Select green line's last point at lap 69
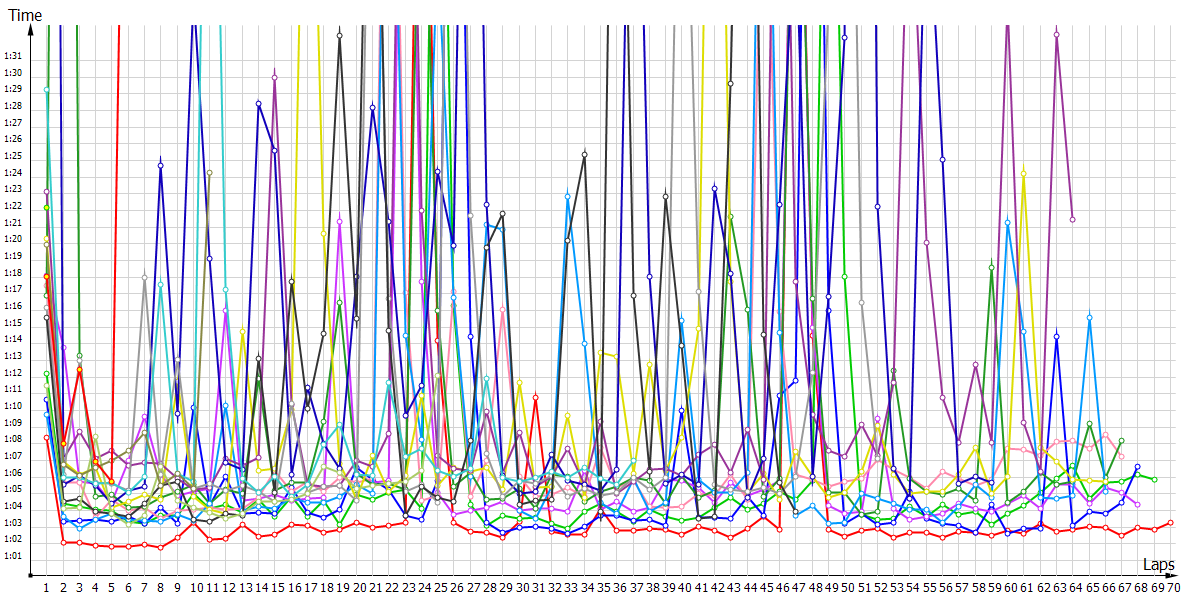The width and height of the screenshot is (1200, 600). click(1154, 480)
